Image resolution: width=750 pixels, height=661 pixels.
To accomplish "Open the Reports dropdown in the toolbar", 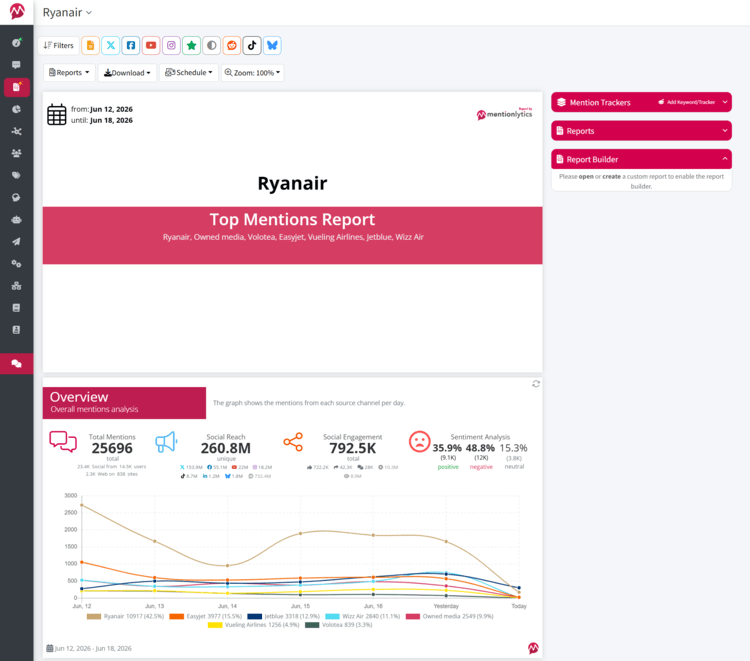I will pos(69,73).
